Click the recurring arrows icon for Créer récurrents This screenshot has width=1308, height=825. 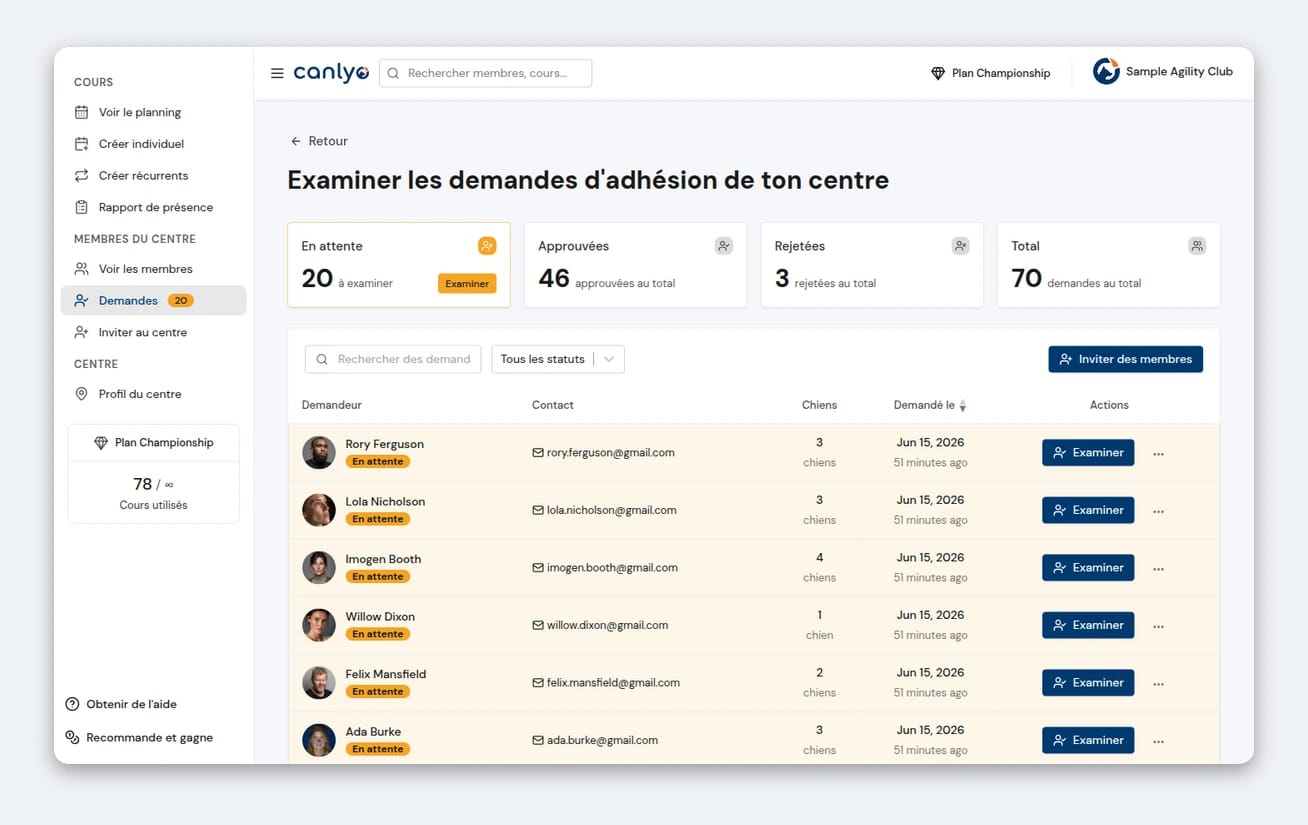(82, 175)
